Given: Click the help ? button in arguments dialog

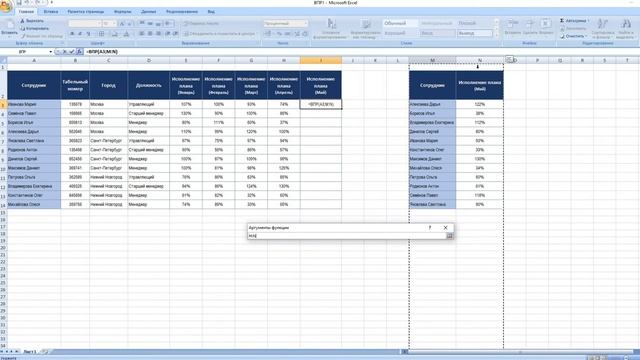Looking at the screenshot, I should pyautogui.click(x=430, y=228).
